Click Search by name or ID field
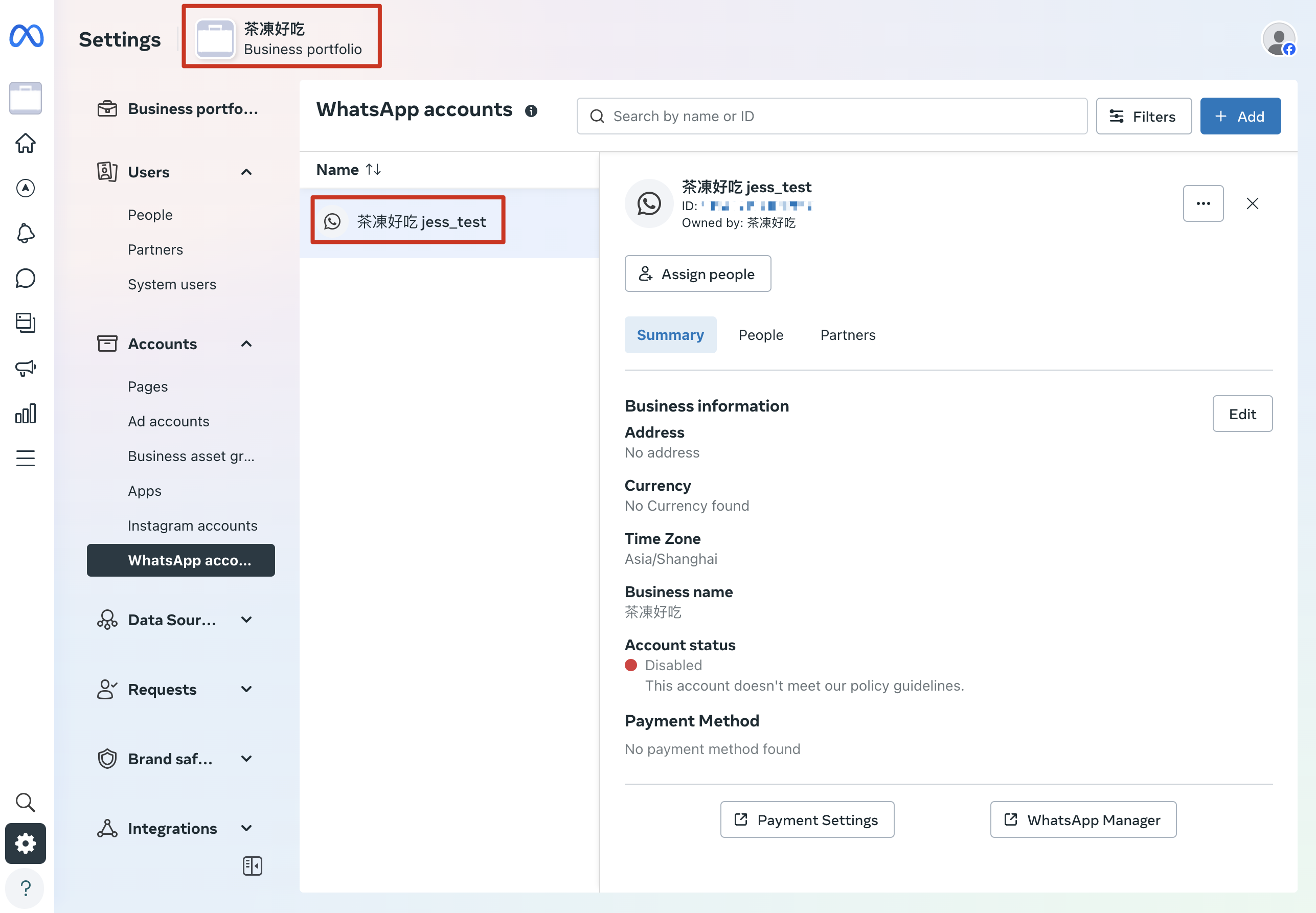Screen dimensions: 1316x913 point(832,116)
